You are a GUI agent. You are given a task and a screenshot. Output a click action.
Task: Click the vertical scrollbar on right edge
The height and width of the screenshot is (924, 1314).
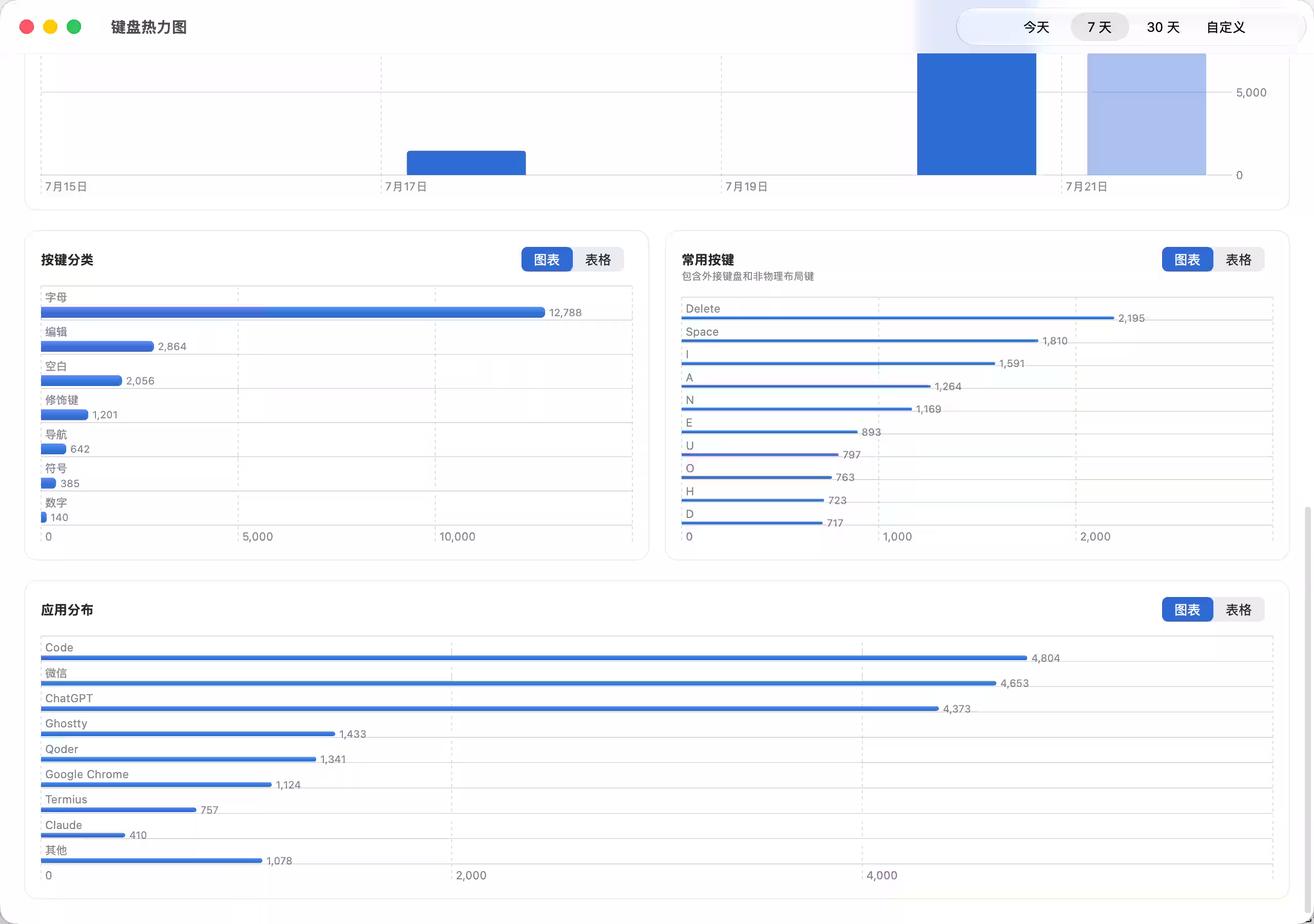[1308, 710]
